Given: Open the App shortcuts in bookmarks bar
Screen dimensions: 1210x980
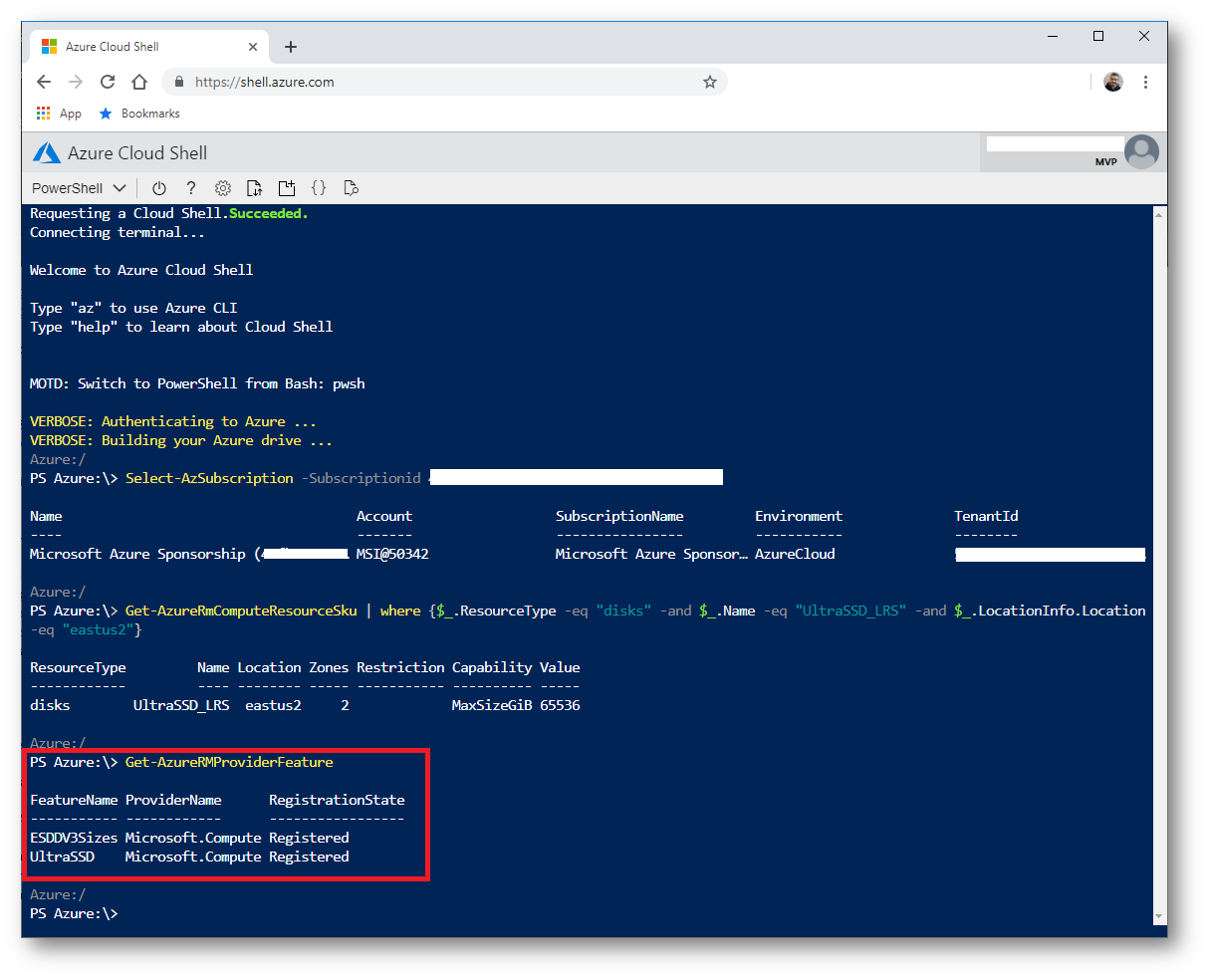Looking at the screenshot, I should coord(59,114).
